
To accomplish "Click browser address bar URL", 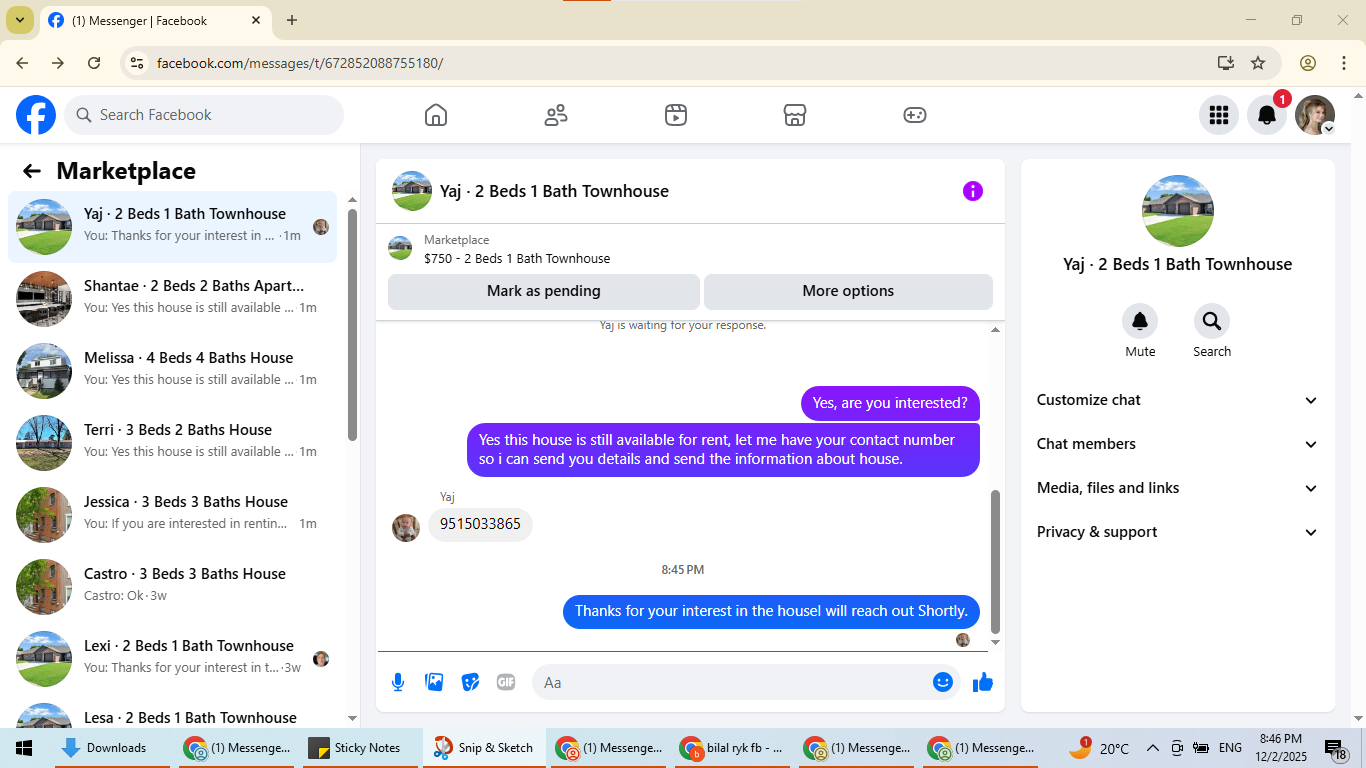I will click(300, 63).
